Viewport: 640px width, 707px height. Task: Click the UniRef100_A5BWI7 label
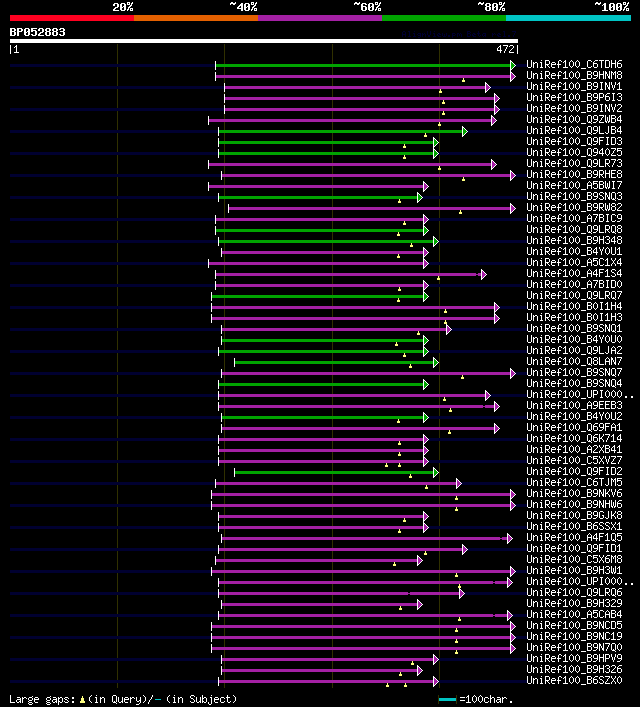tap(574, 185)
